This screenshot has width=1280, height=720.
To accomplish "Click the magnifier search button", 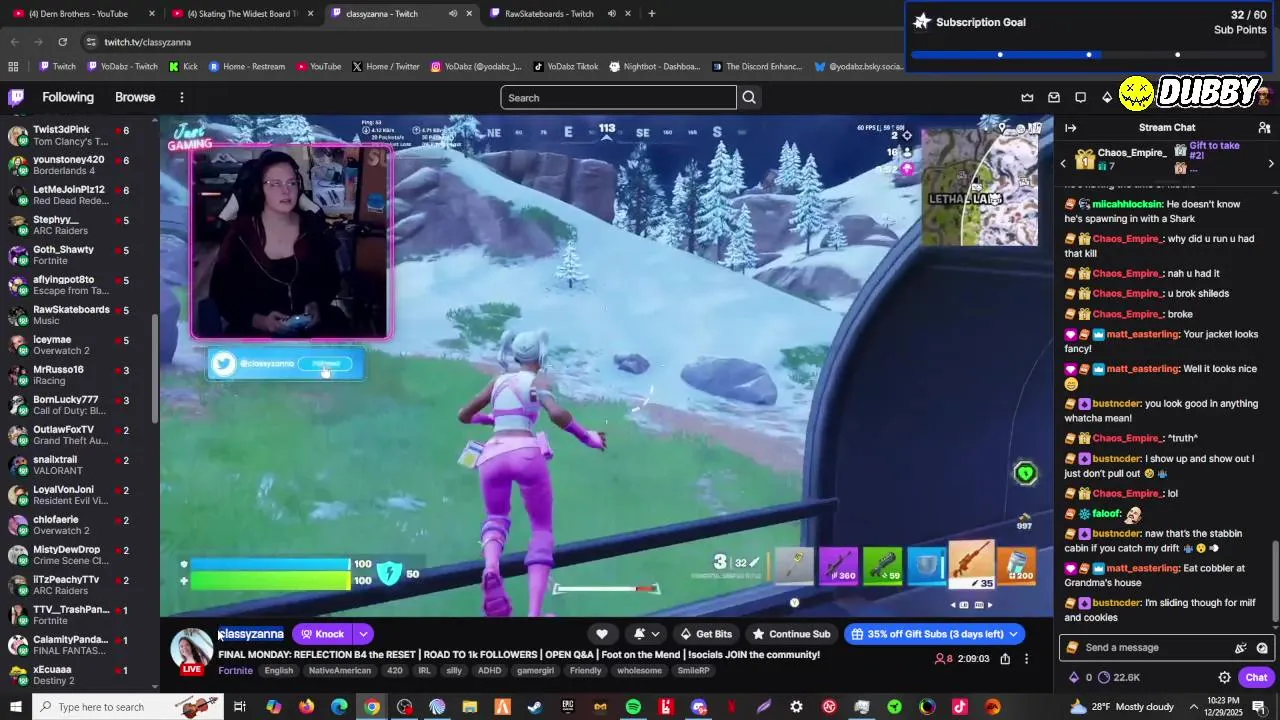I will (749, 97).
